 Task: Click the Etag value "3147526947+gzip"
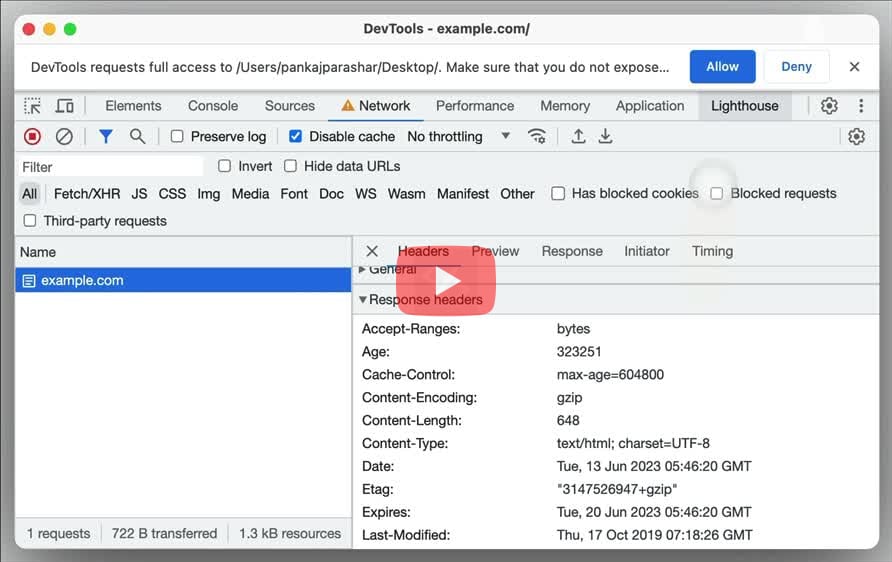617,489
